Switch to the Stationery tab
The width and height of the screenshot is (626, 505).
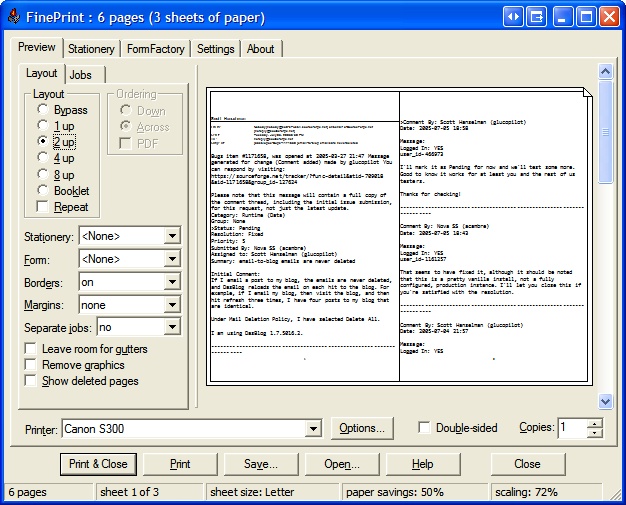tap(91, 49)
